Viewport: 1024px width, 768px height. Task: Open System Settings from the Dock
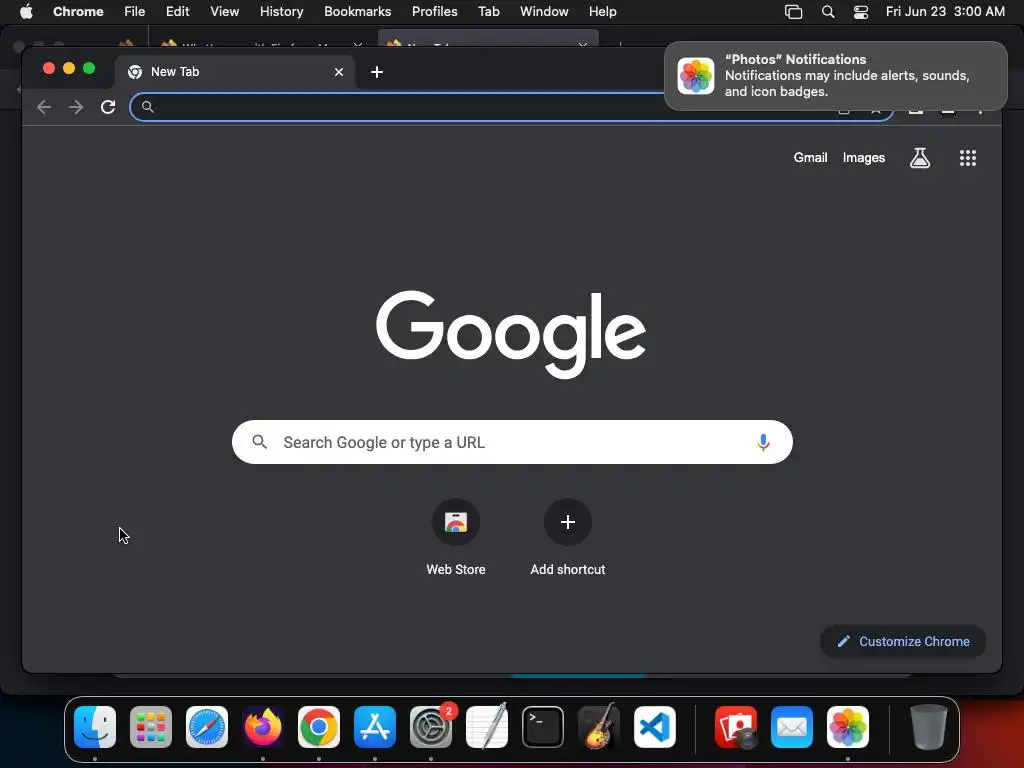click(431, 726)
